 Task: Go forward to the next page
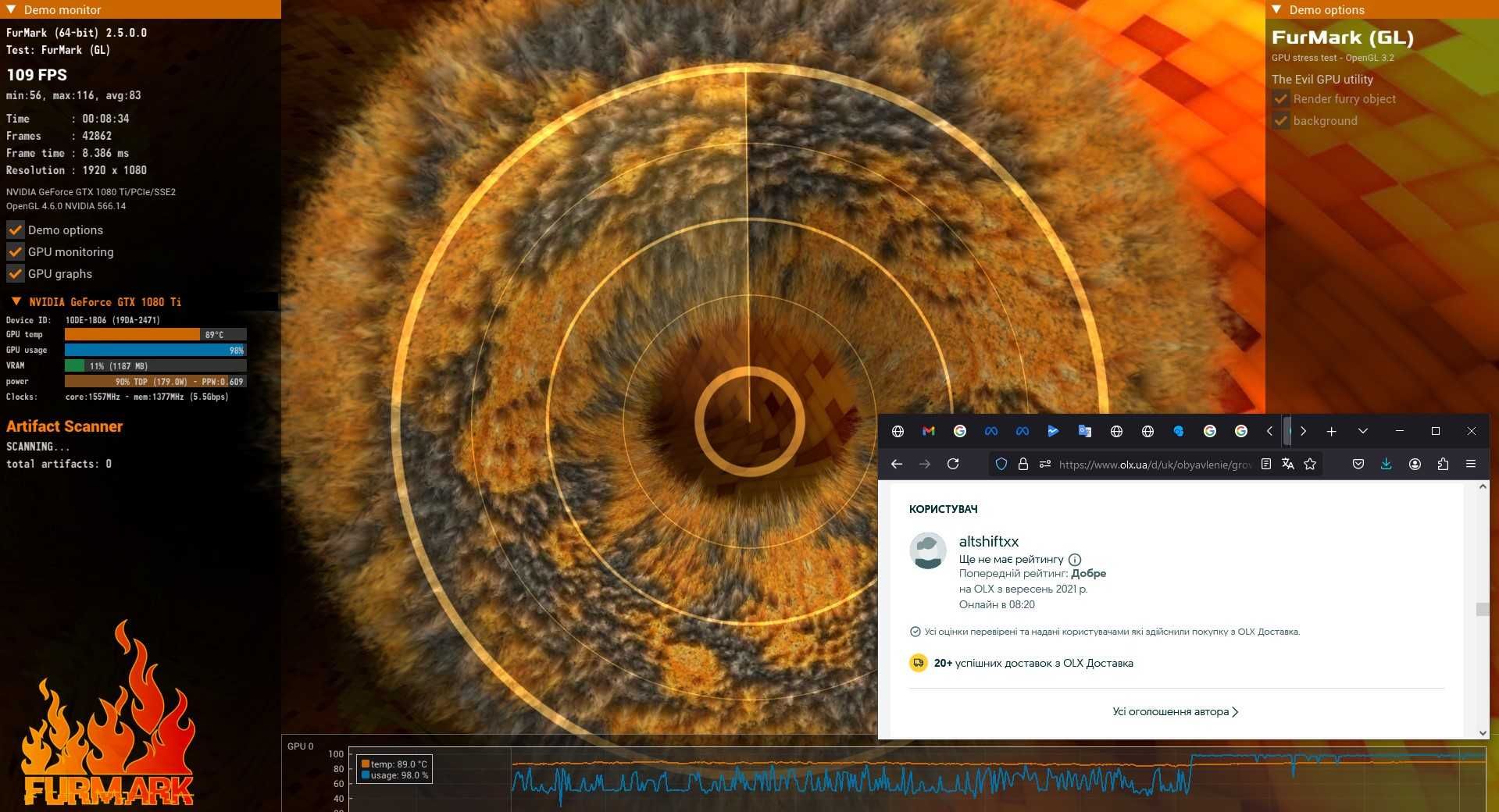(x=925, y=464)
